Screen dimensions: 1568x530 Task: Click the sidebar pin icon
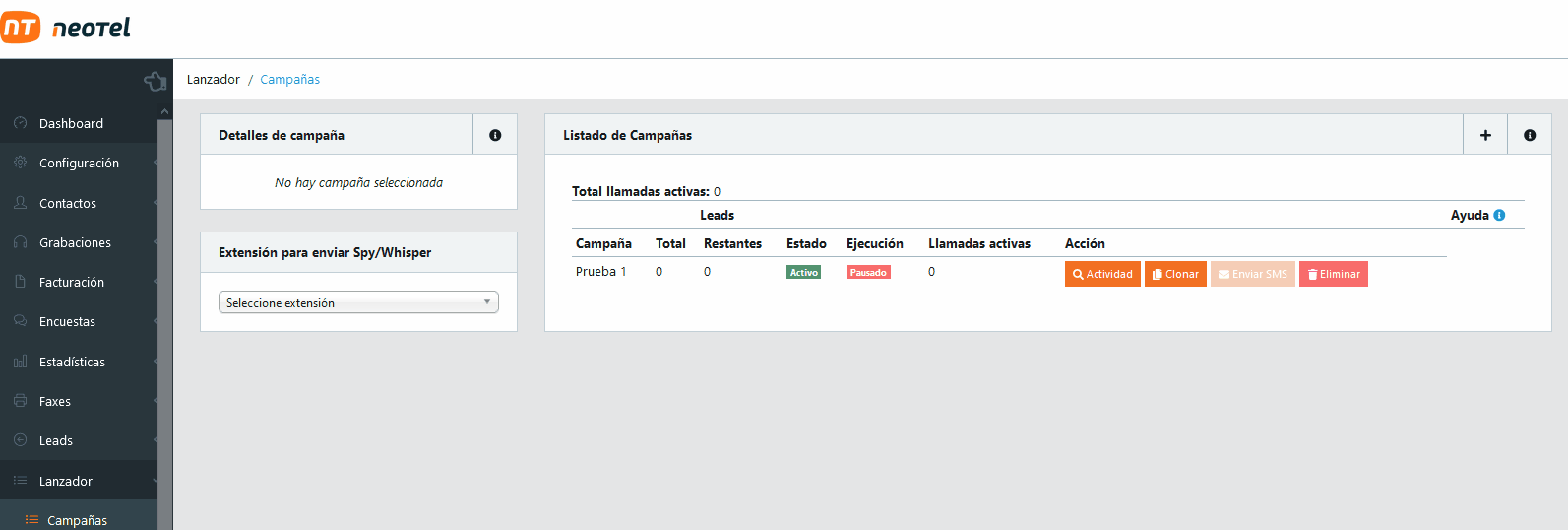pyautogui.click(x=155, y=81)
